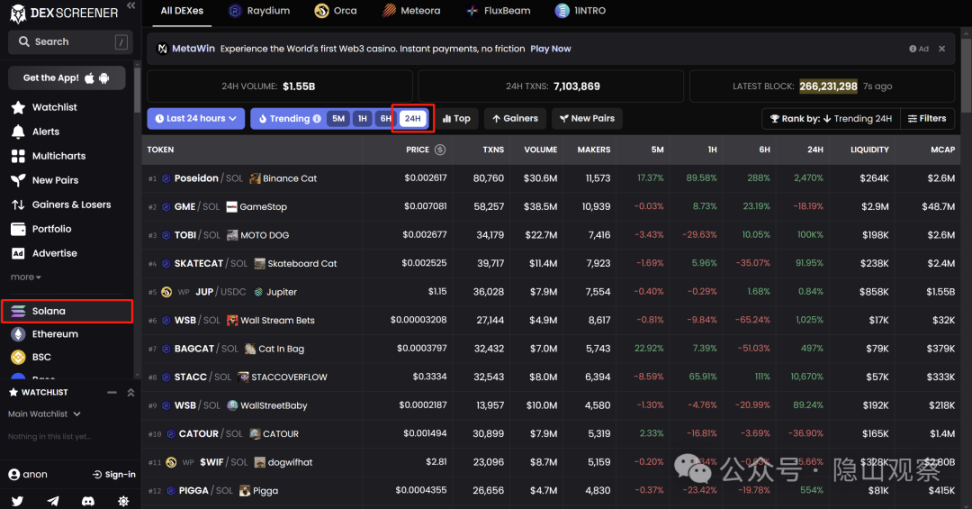This screenshot has width=972, height=509.
Task: Expand Watchlist panel with up-chevrons icon
Action: (131, 392)
